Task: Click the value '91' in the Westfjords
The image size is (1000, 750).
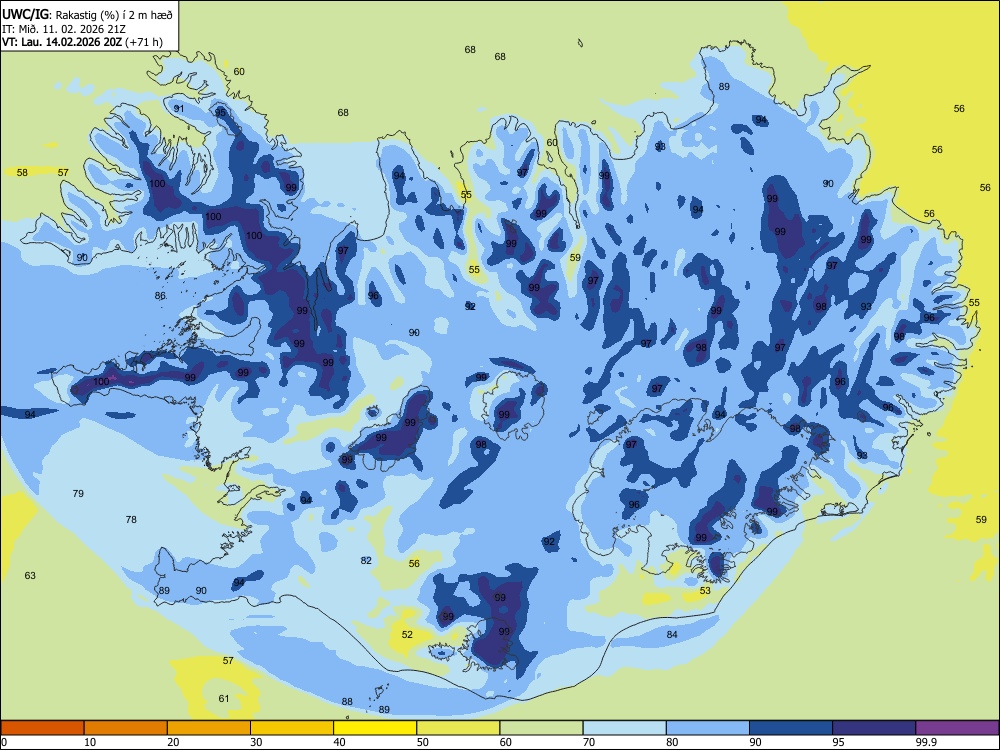Action: pyautogui.click(x=179, y=109)
